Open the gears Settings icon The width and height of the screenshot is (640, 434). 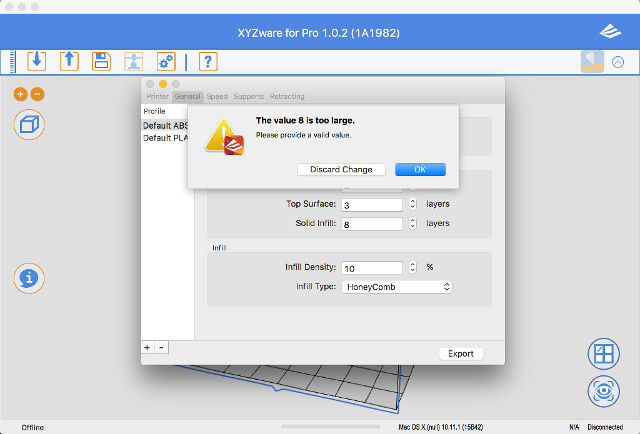point(166,61)
